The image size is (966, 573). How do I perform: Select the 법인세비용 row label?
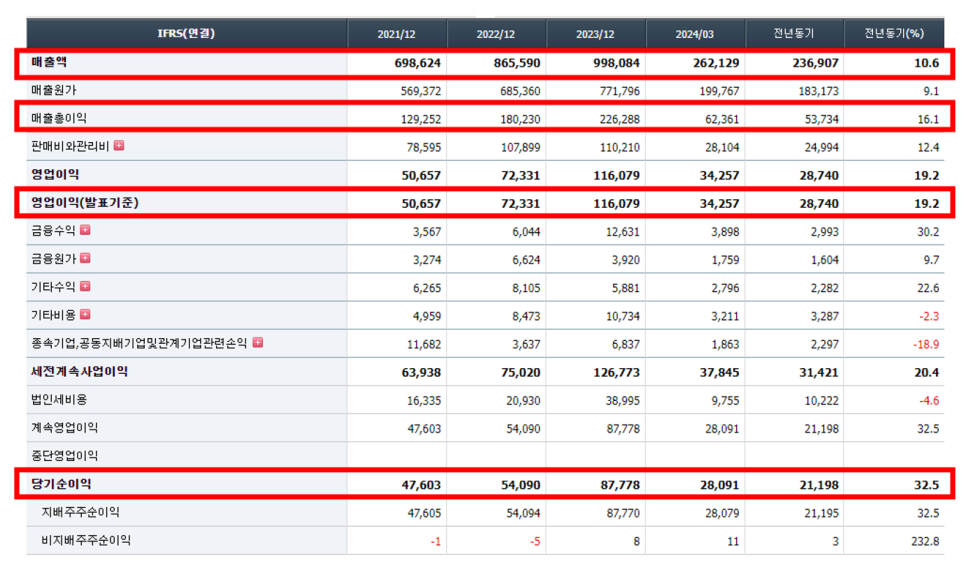coord(59,399)
